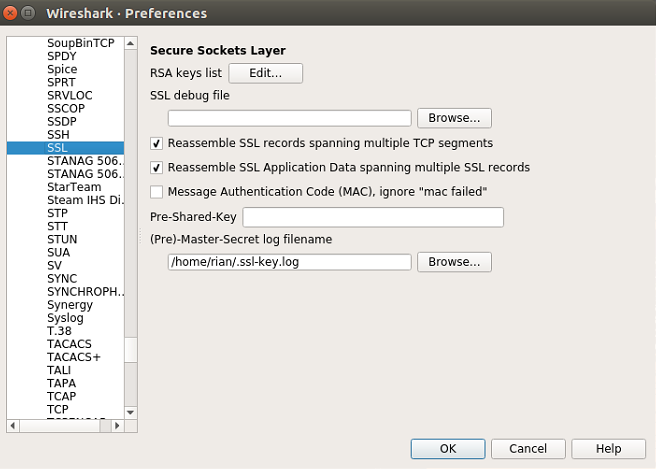Screen dimensions: 656x469
Task: Click the horizontal scroll-right arrow
Action: 117,425
